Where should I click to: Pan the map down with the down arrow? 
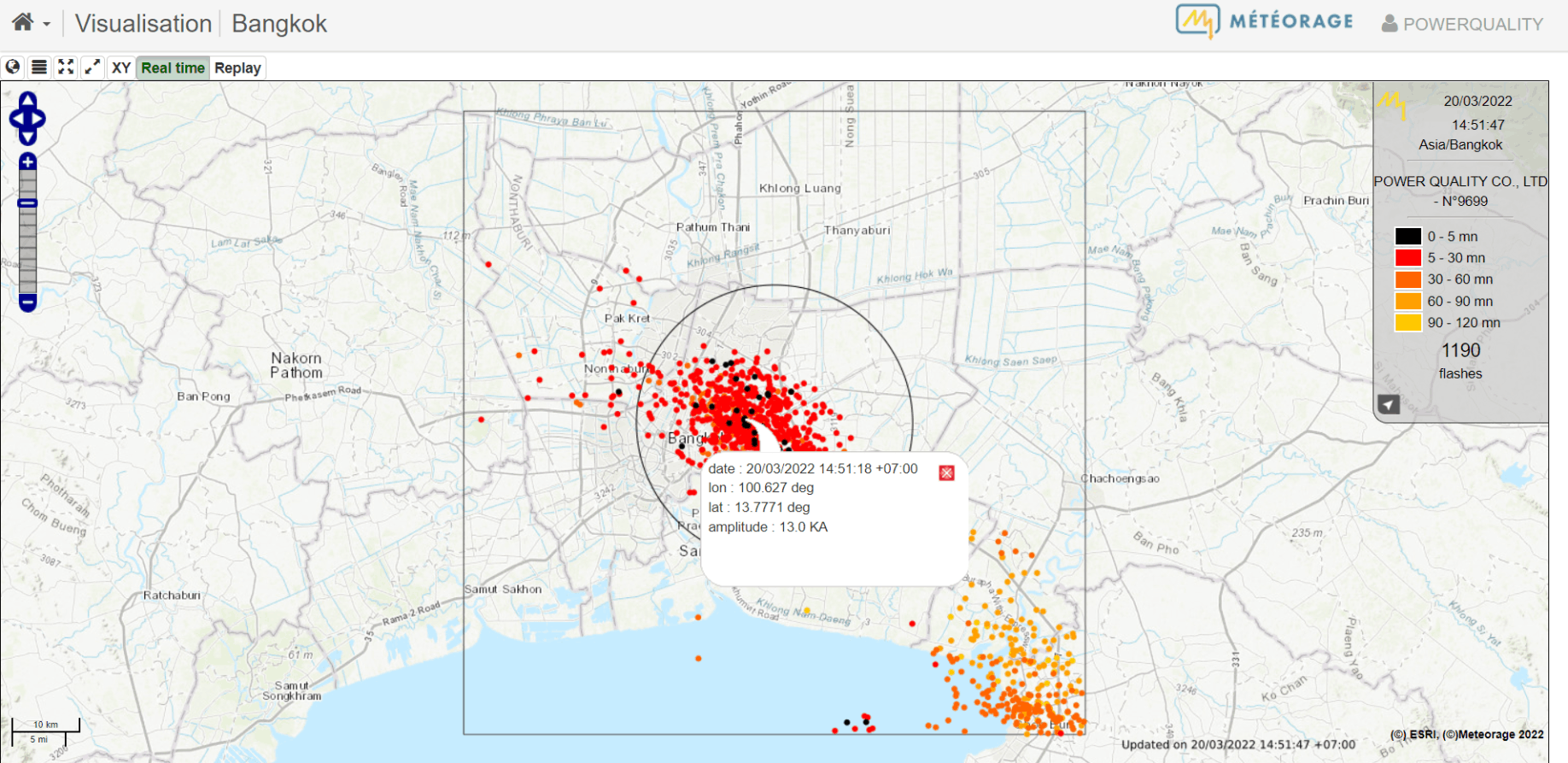[x=27, y=137]
